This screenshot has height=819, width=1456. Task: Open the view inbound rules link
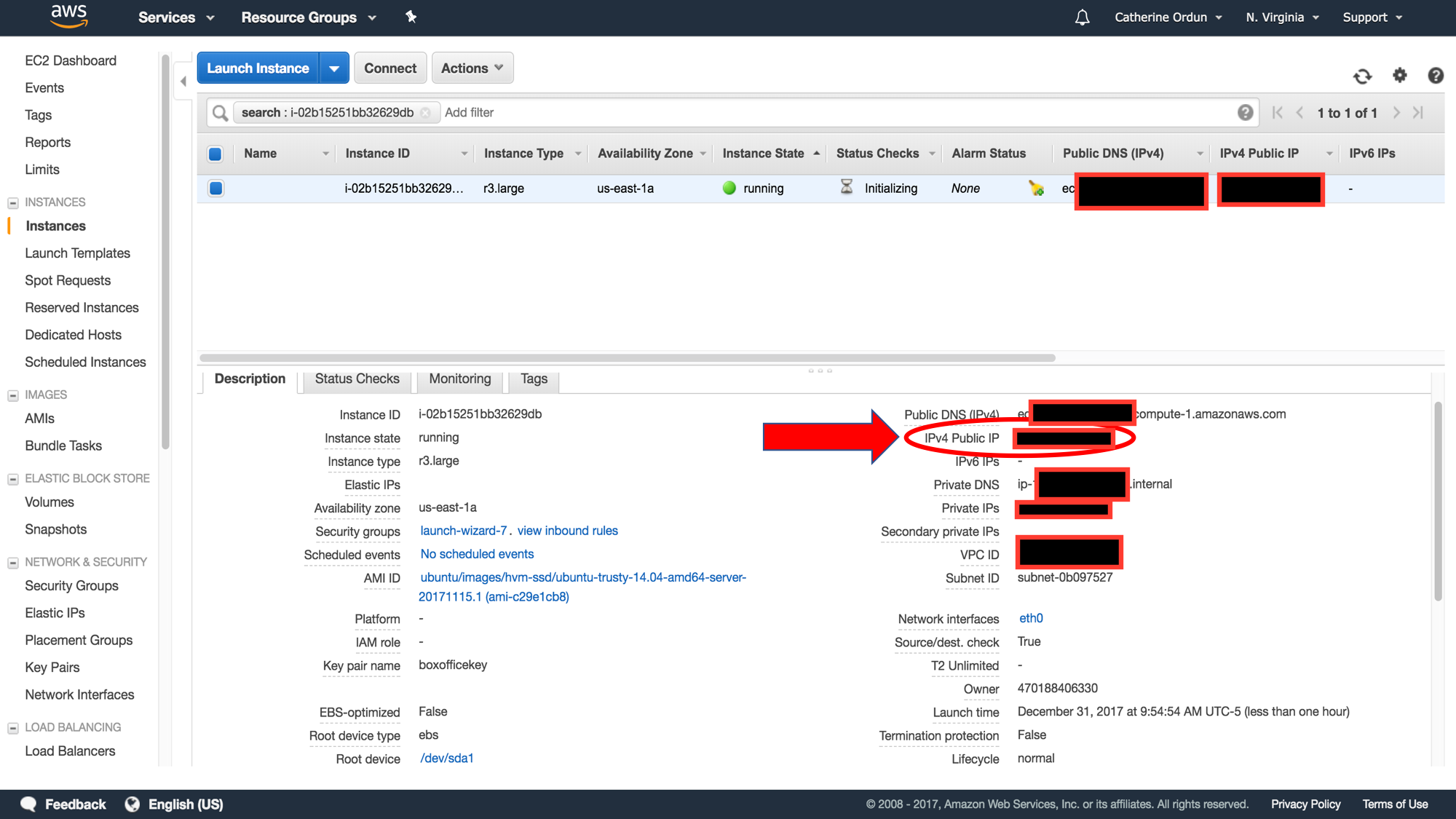[567, 531]
